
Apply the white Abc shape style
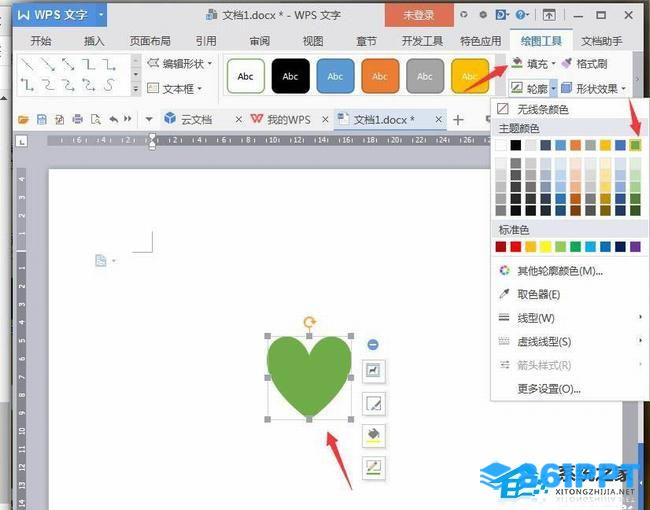pos(245,76)
